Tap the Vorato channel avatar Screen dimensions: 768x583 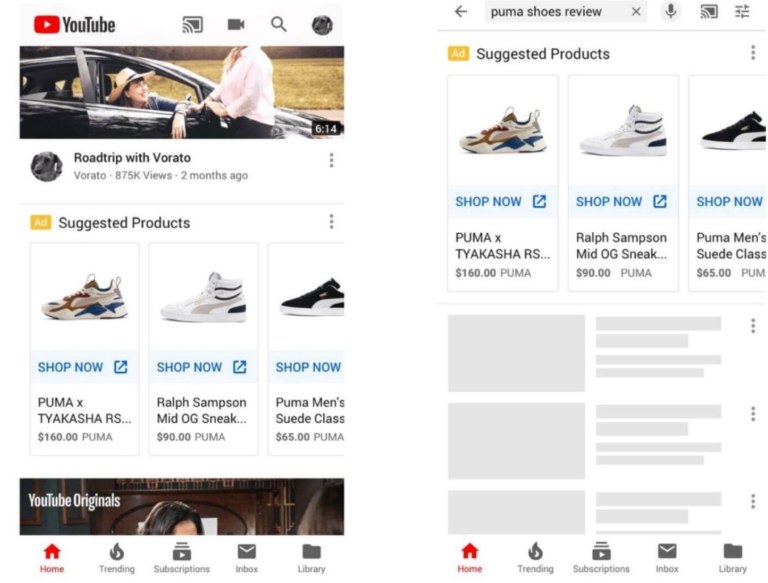(x=47, y=167)
